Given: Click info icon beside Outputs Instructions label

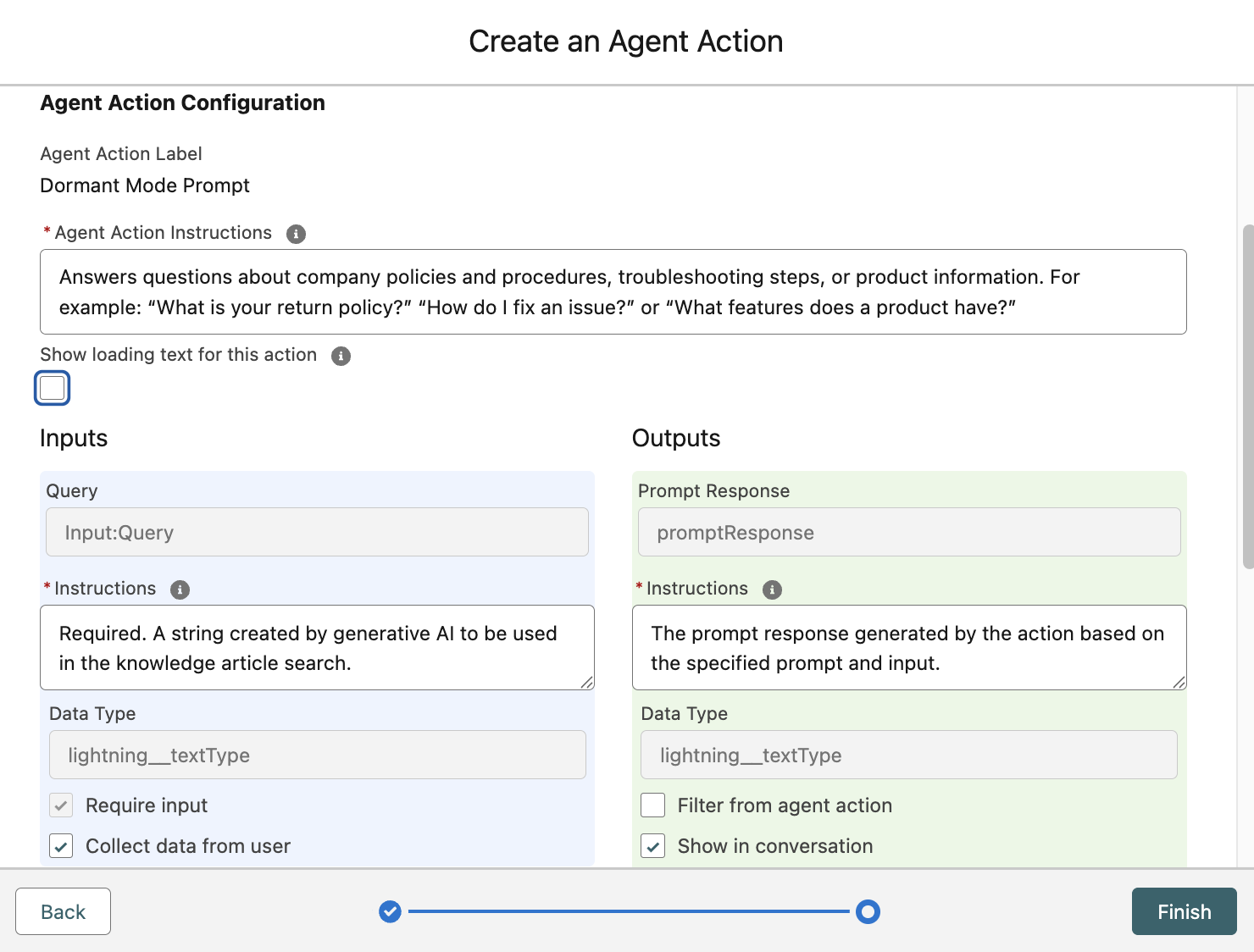Looking at the screenshot, I should coord(772,589).
